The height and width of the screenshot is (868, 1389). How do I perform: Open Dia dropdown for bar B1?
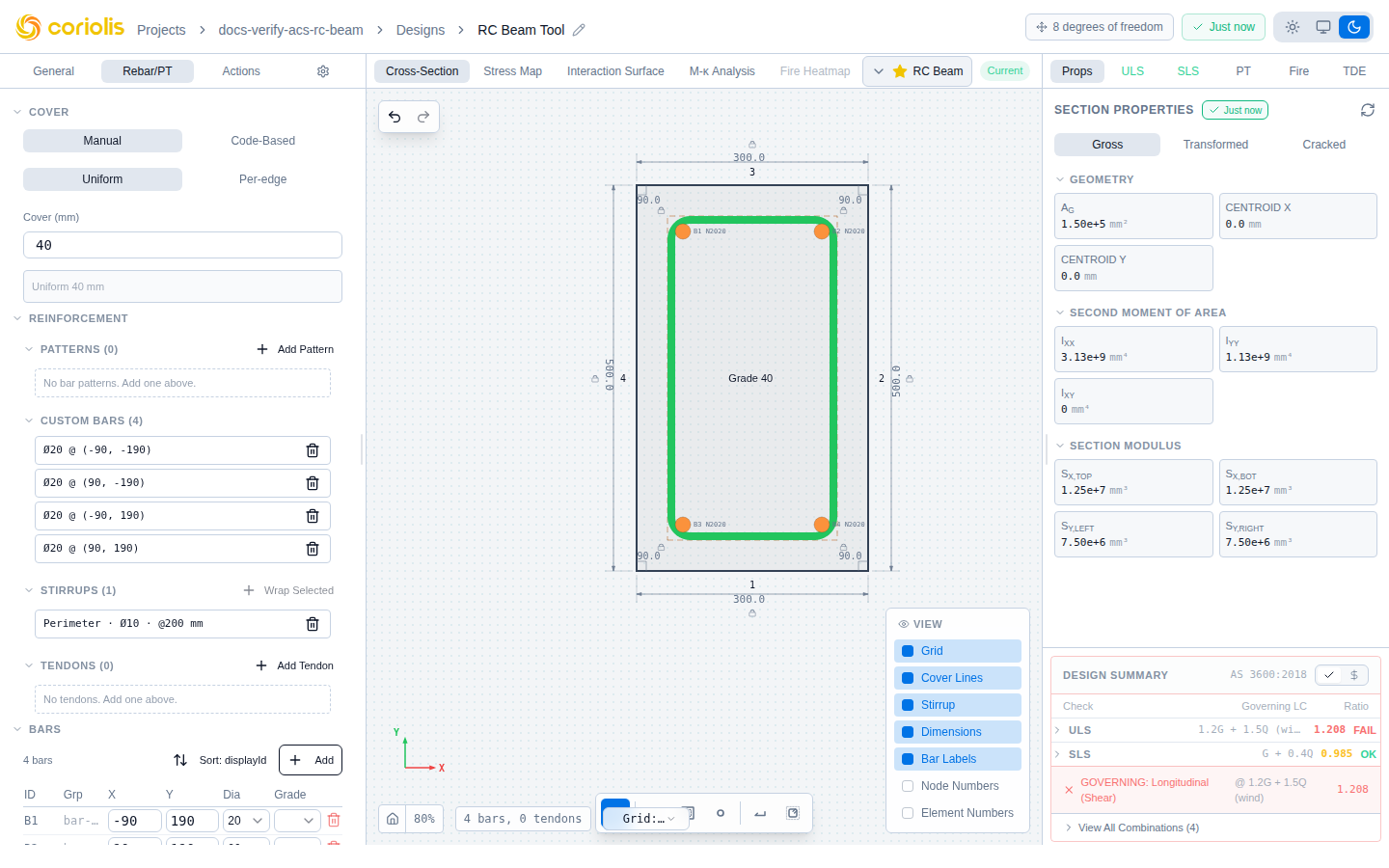tap(246, 821)
